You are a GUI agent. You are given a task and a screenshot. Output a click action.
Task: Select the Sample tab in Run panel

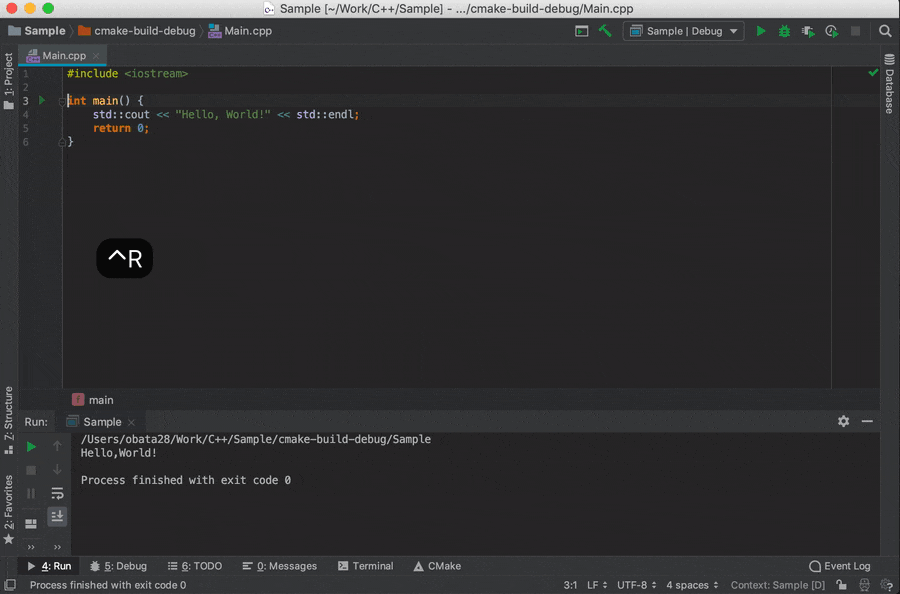click(102, 422)
